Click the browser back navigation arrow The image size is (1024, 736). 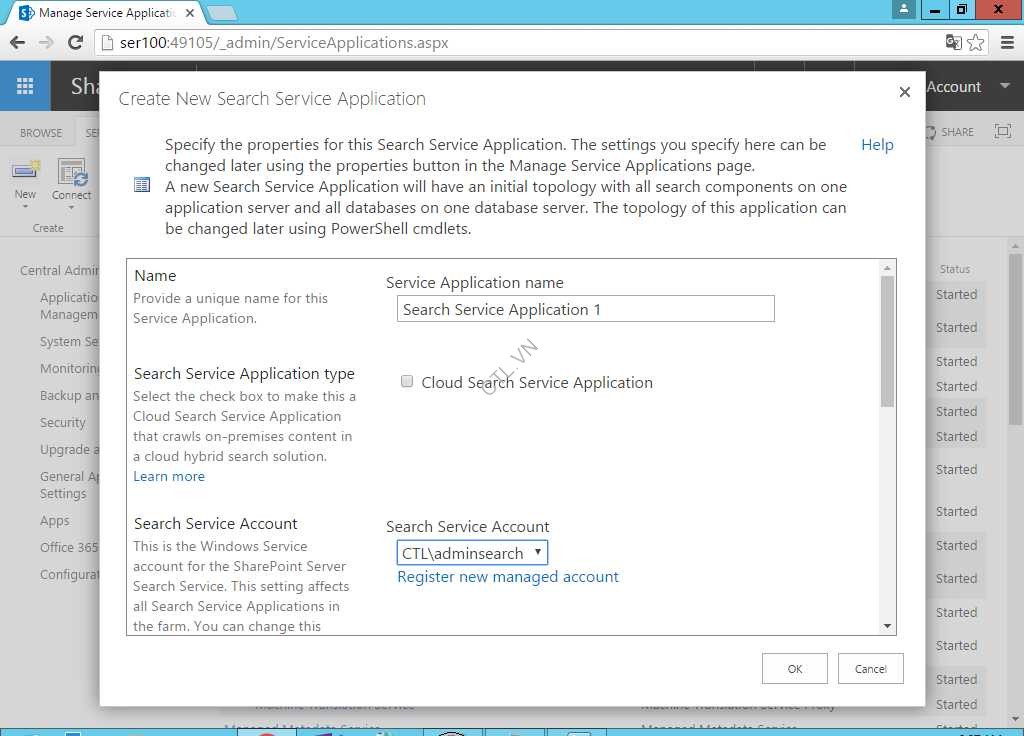click(x=17, y=42)
